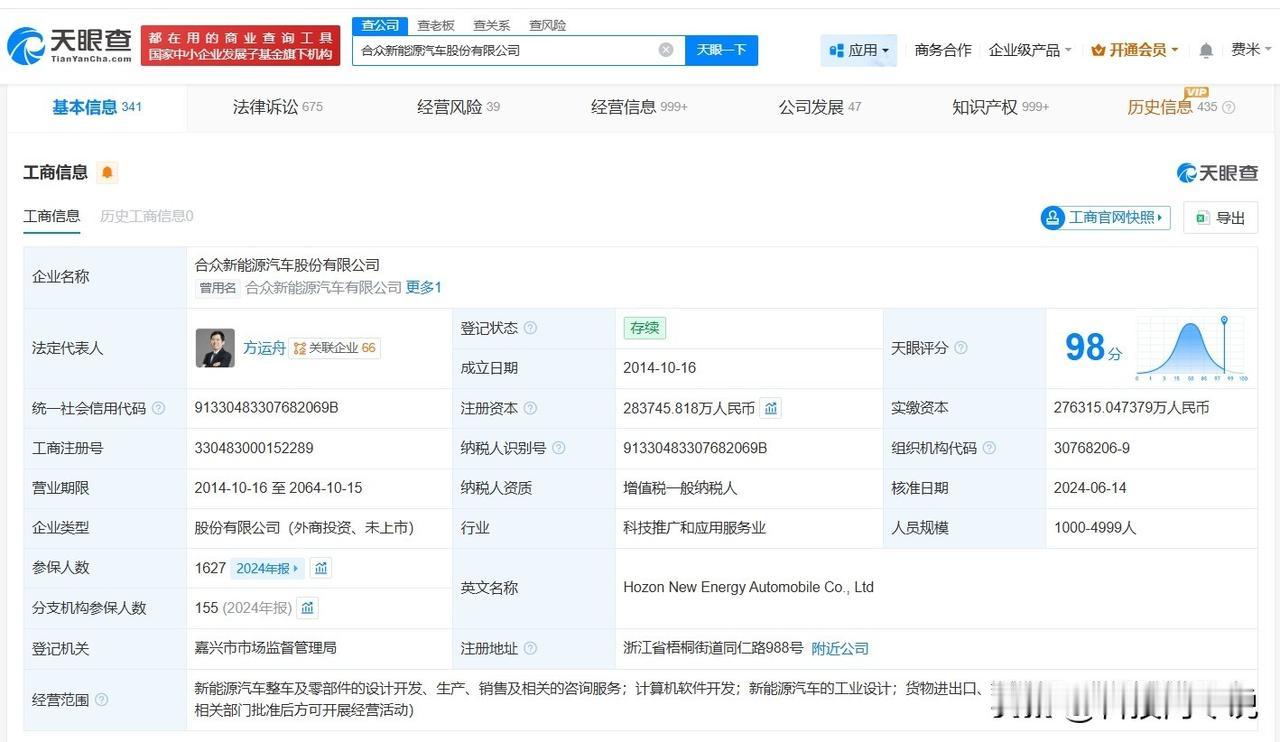
Task: Click the 天眼一下 search button
Action: tap(721, 50)
